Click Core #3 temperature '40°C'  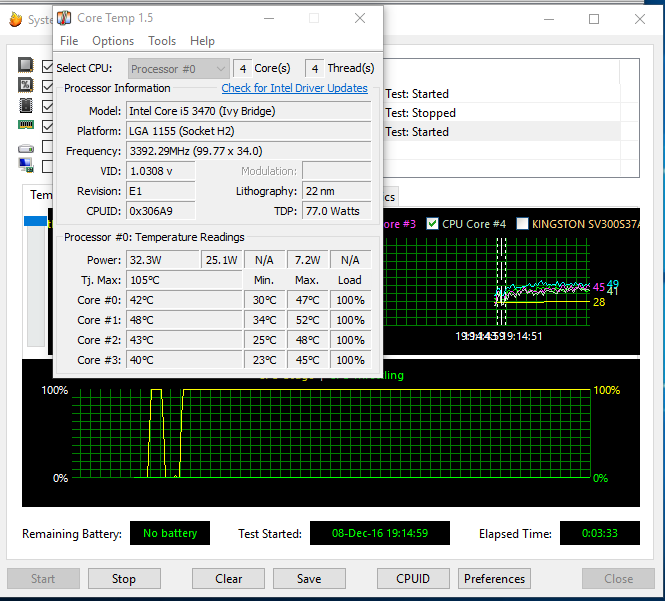click(184, 360)
